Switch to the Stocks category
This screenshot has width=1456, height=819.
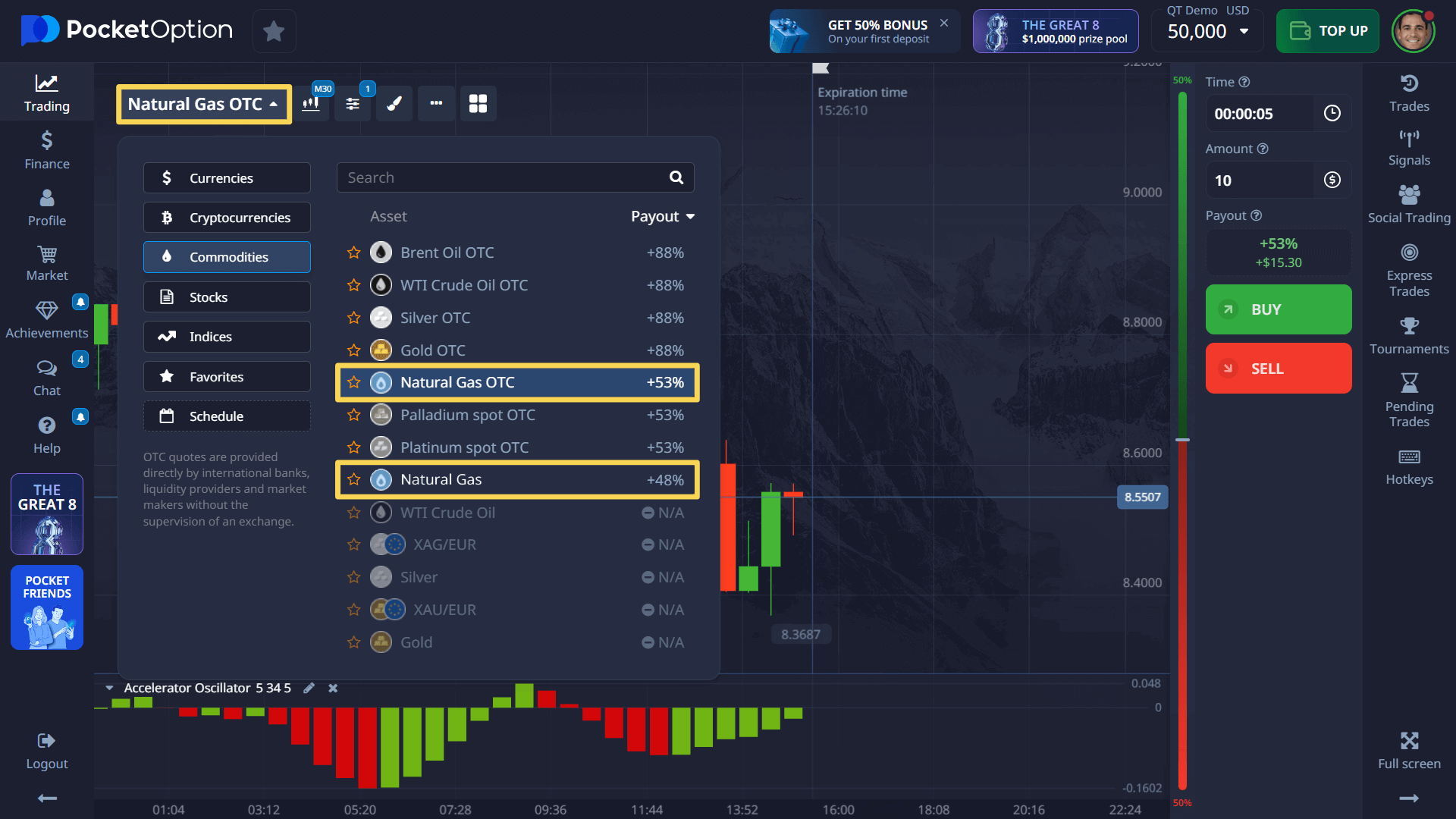pos(227,297)
